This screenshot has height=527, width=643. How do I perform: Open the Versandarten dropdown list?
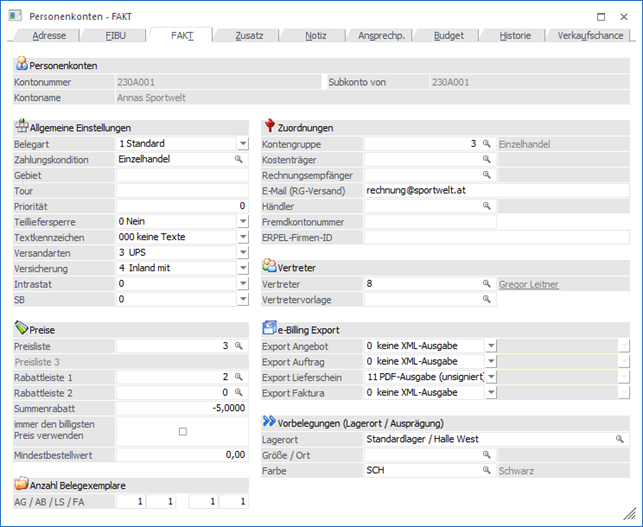pyautogui.click(x=242, y=253)
